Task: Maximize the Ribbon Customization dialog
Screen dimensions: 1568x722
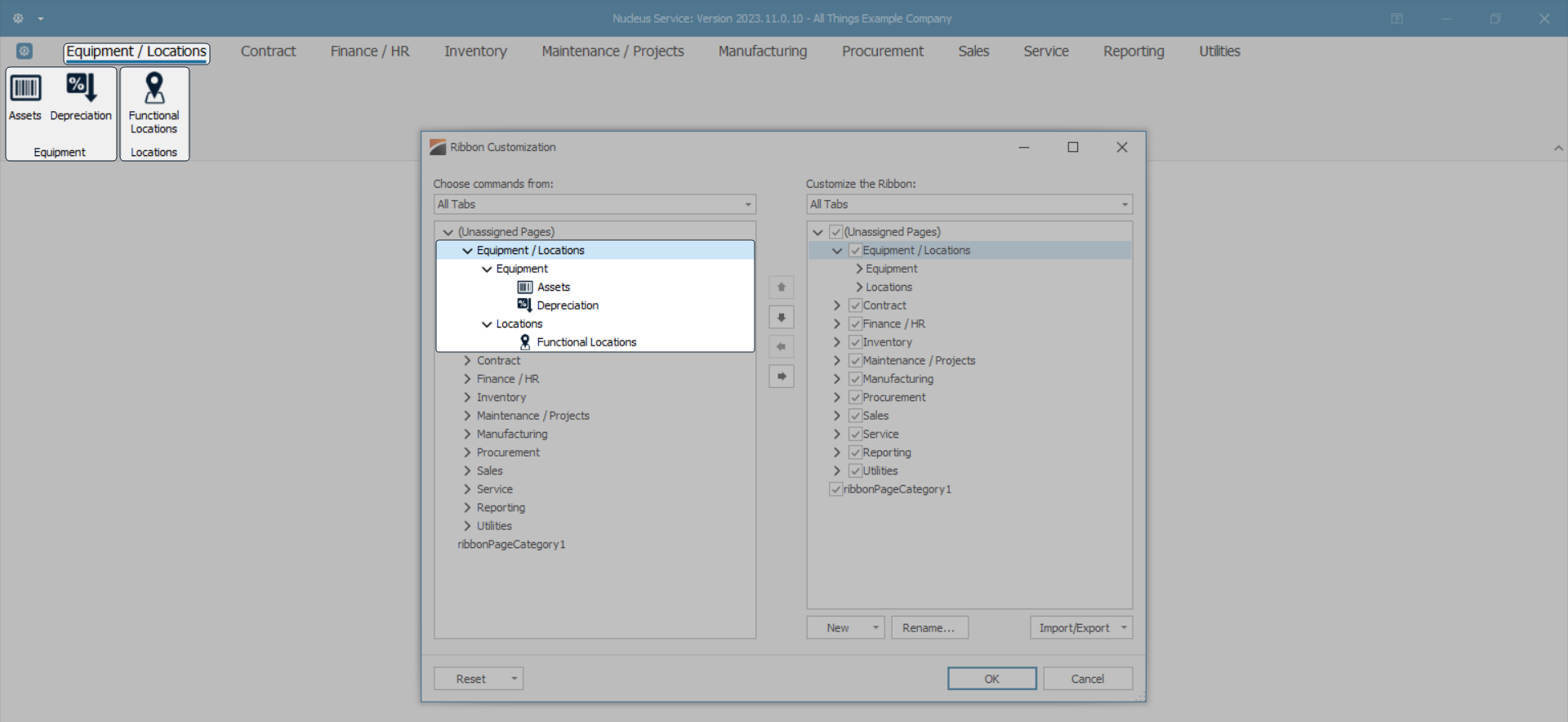Action: pos(1073,147)
